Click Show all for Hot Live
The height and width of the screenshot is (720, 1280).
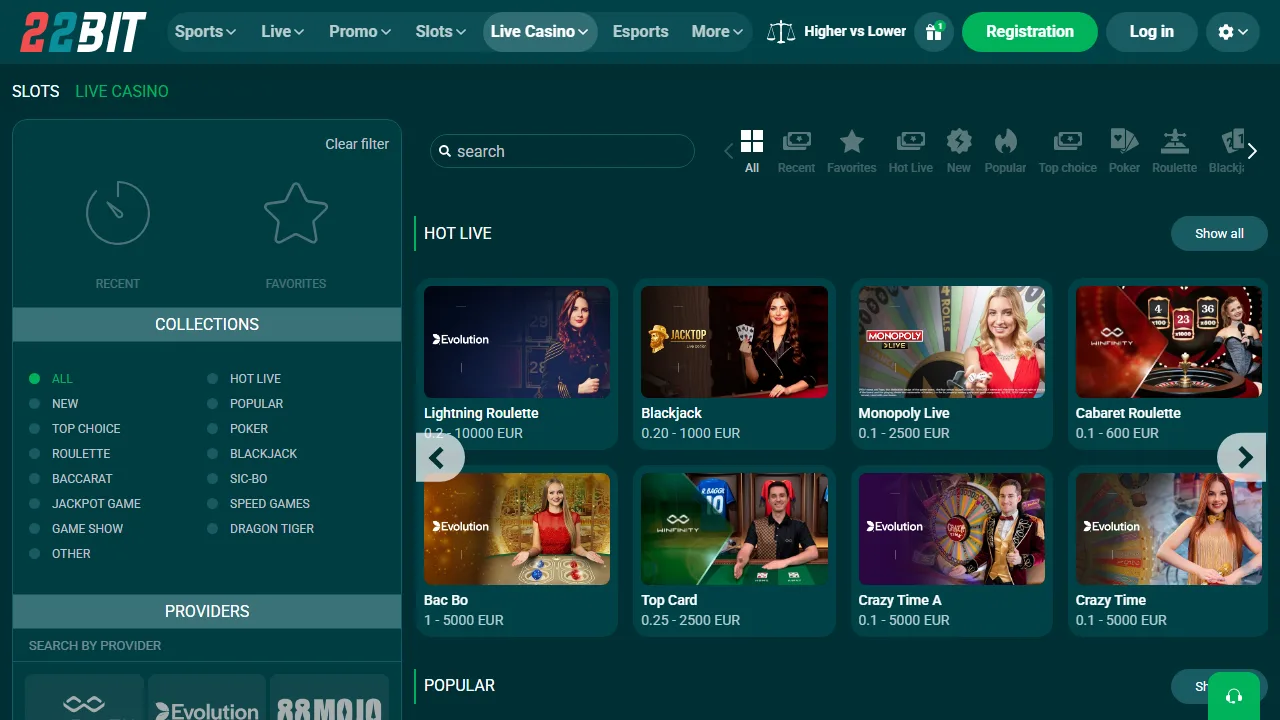click(1219, 233)
